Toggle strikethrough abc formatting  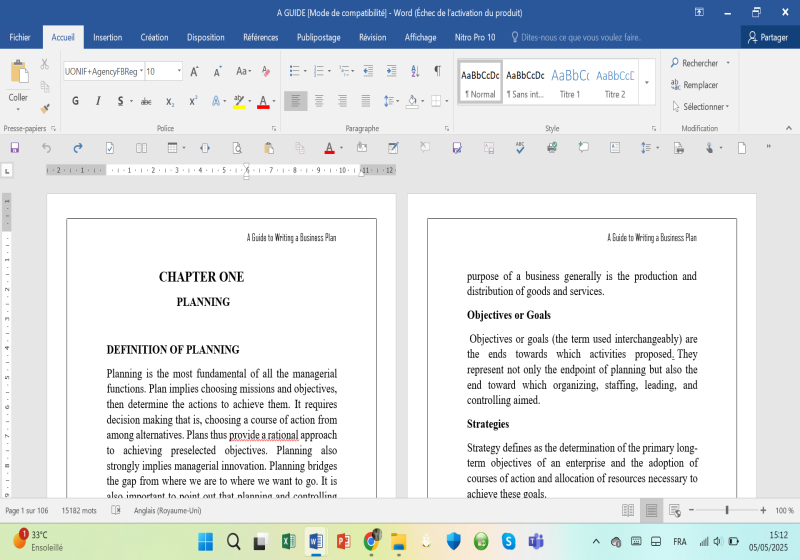coord(146,101)
